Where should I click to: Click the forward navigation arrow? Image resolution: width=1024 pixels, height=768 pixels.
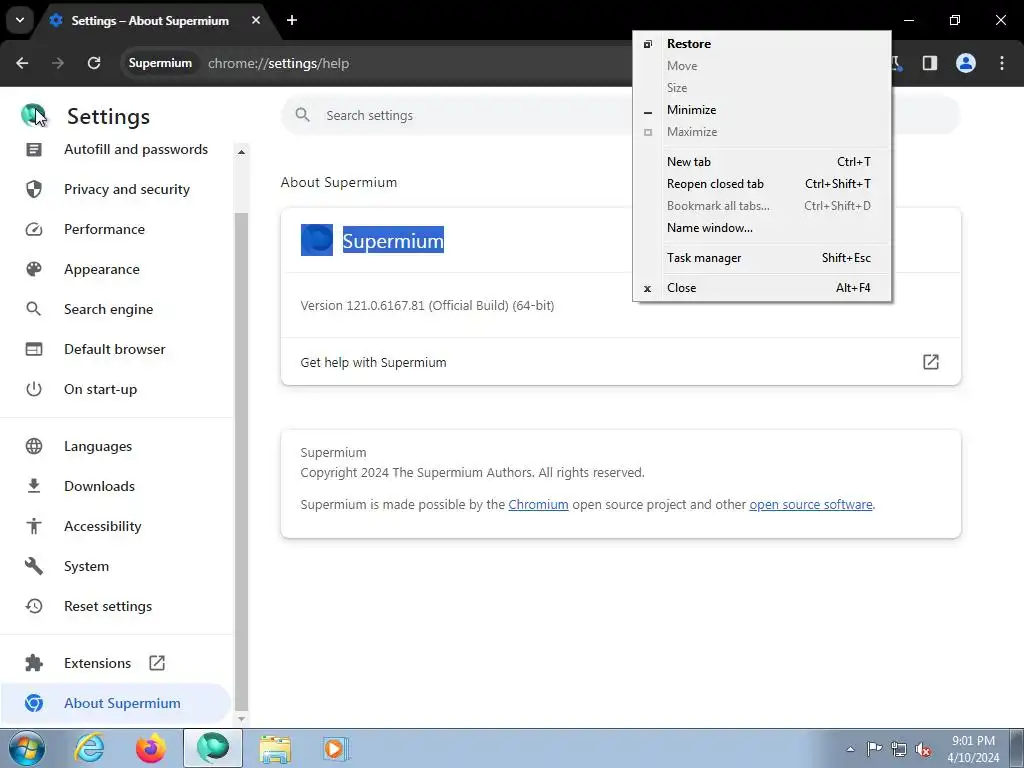pyautogui.click(x=58, y=63)
